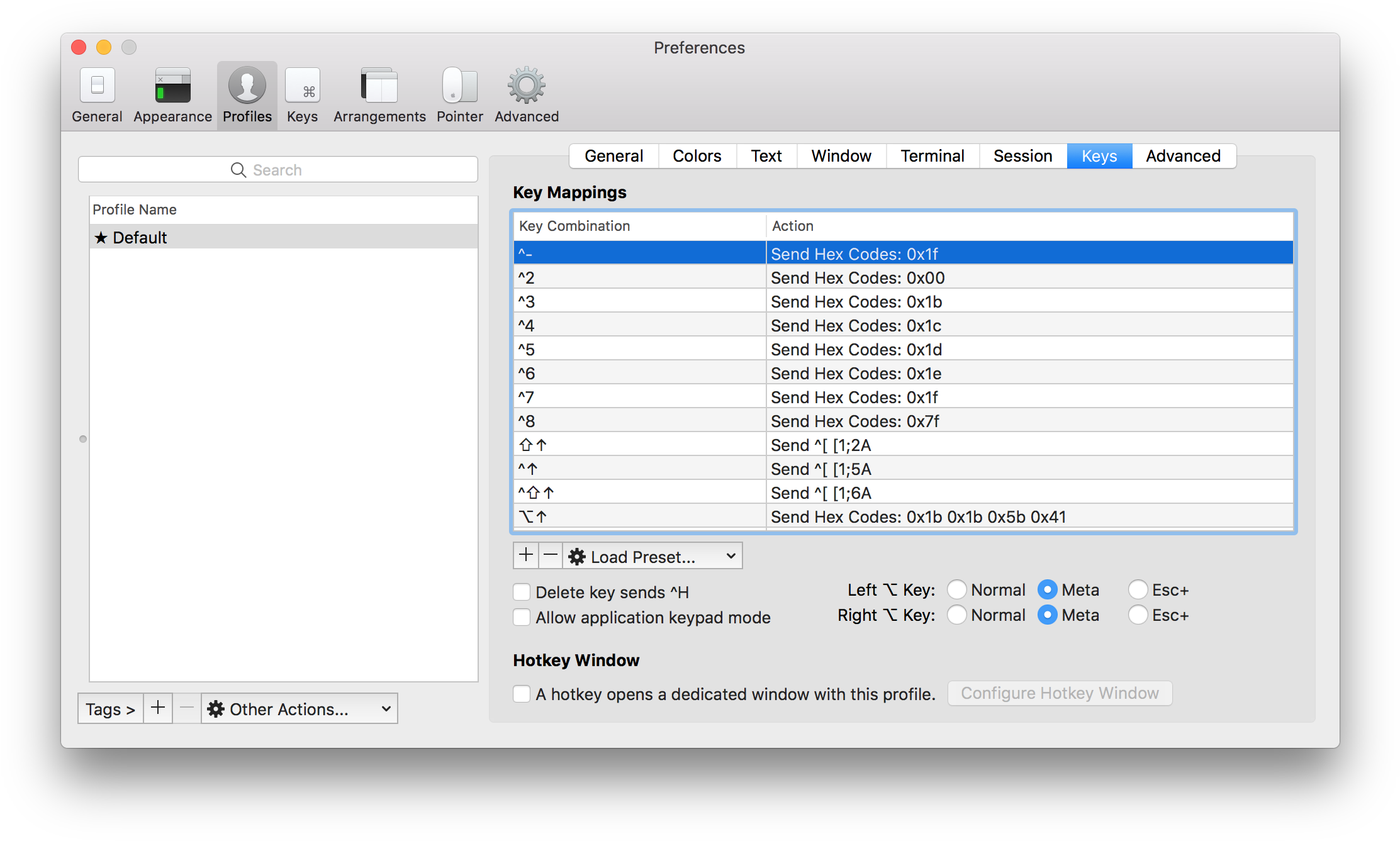Click the profile Search field
This screenshot has height=841, width=1400.
277,170
